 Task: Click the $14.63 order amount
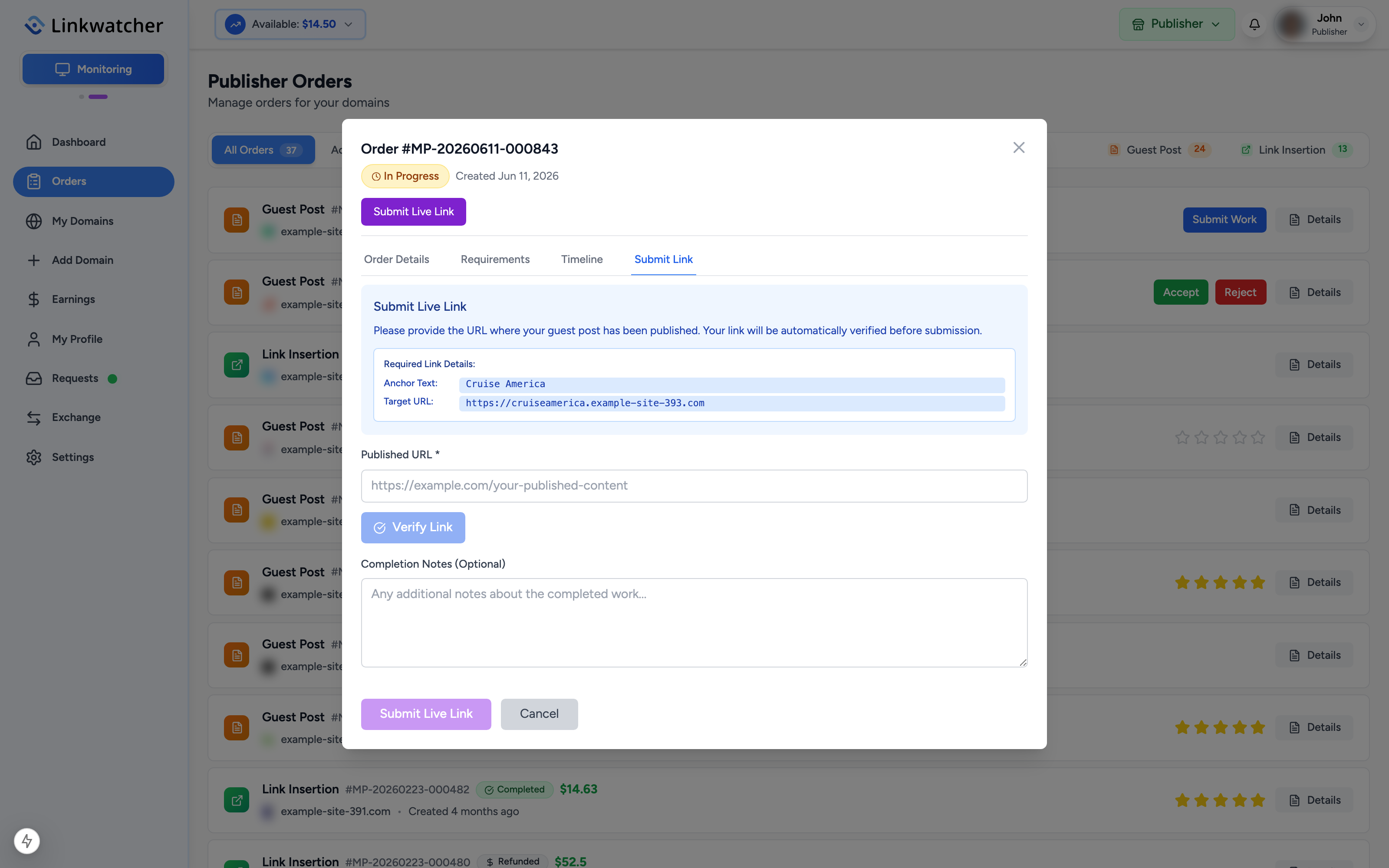tap(578, 789)
